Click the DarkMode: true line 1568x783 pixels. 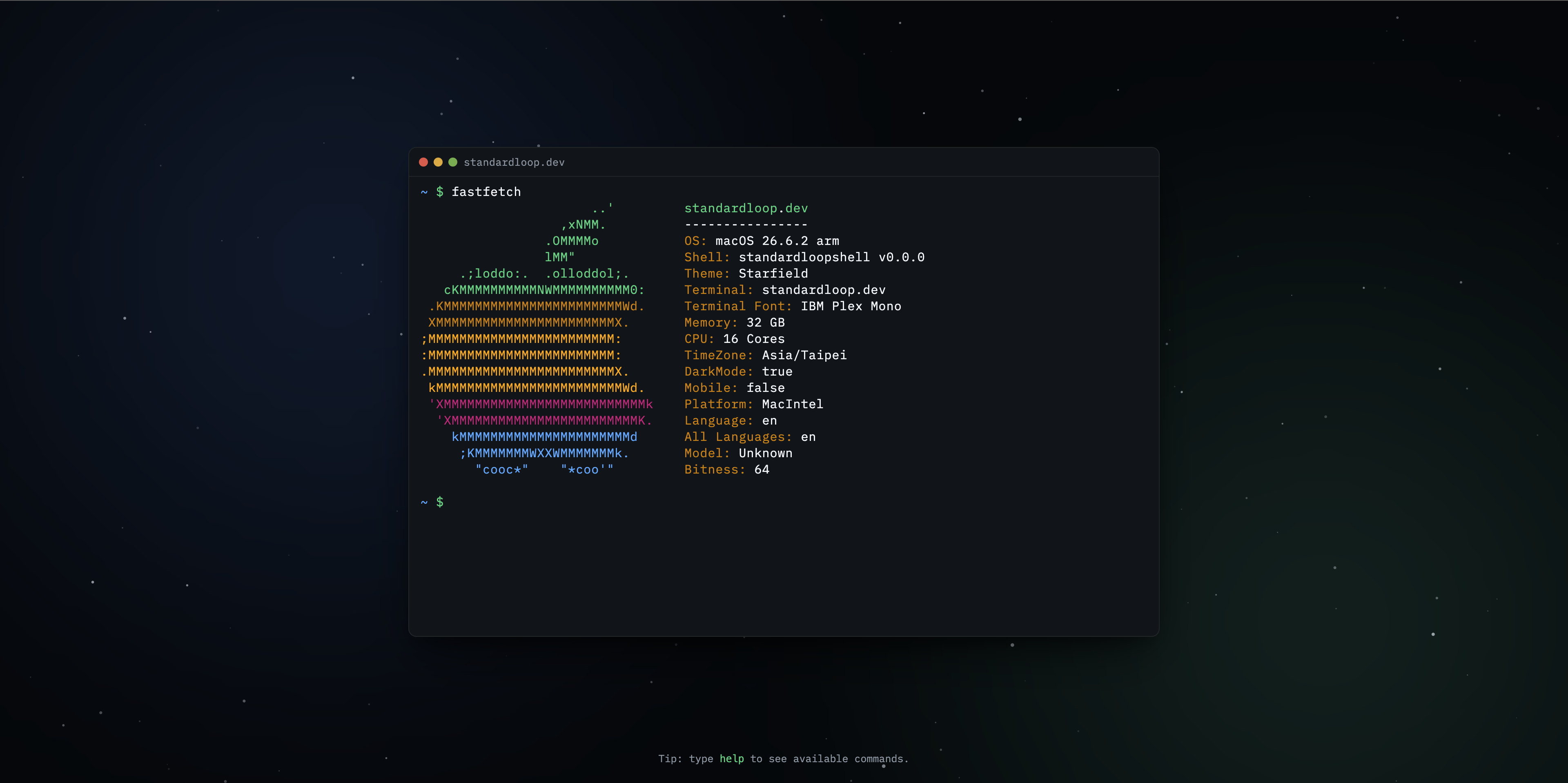[738, 372]
